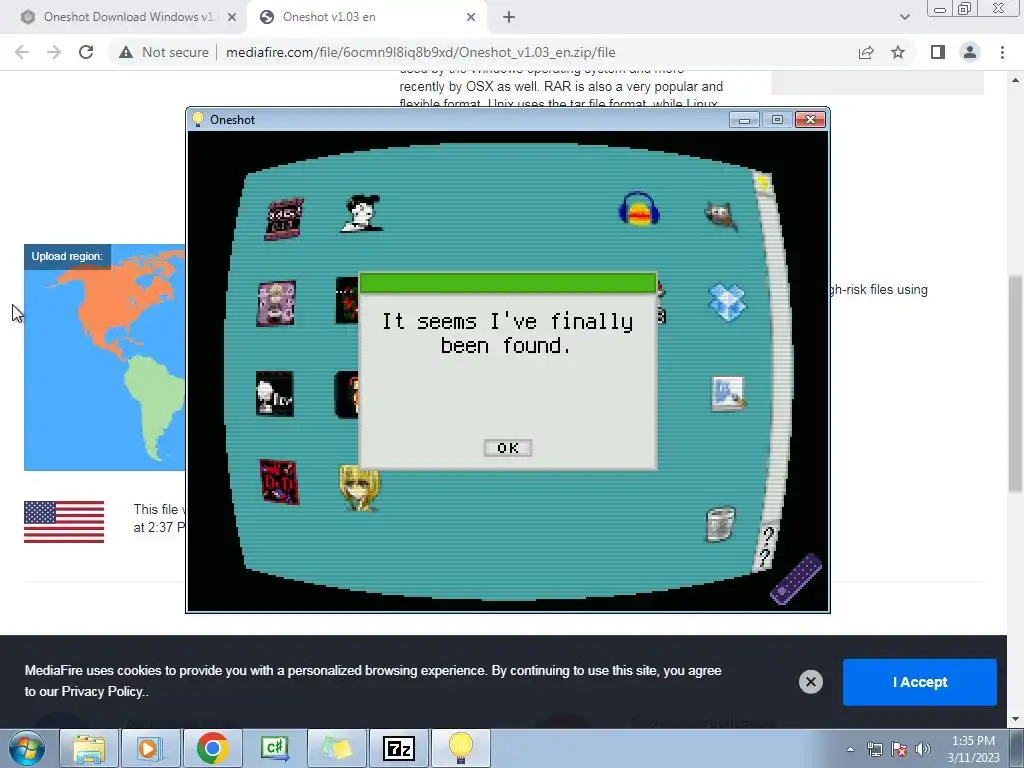Open the Chrome profile menu
Viewport: 1024px width, 768px height.
tap(970, 52)
